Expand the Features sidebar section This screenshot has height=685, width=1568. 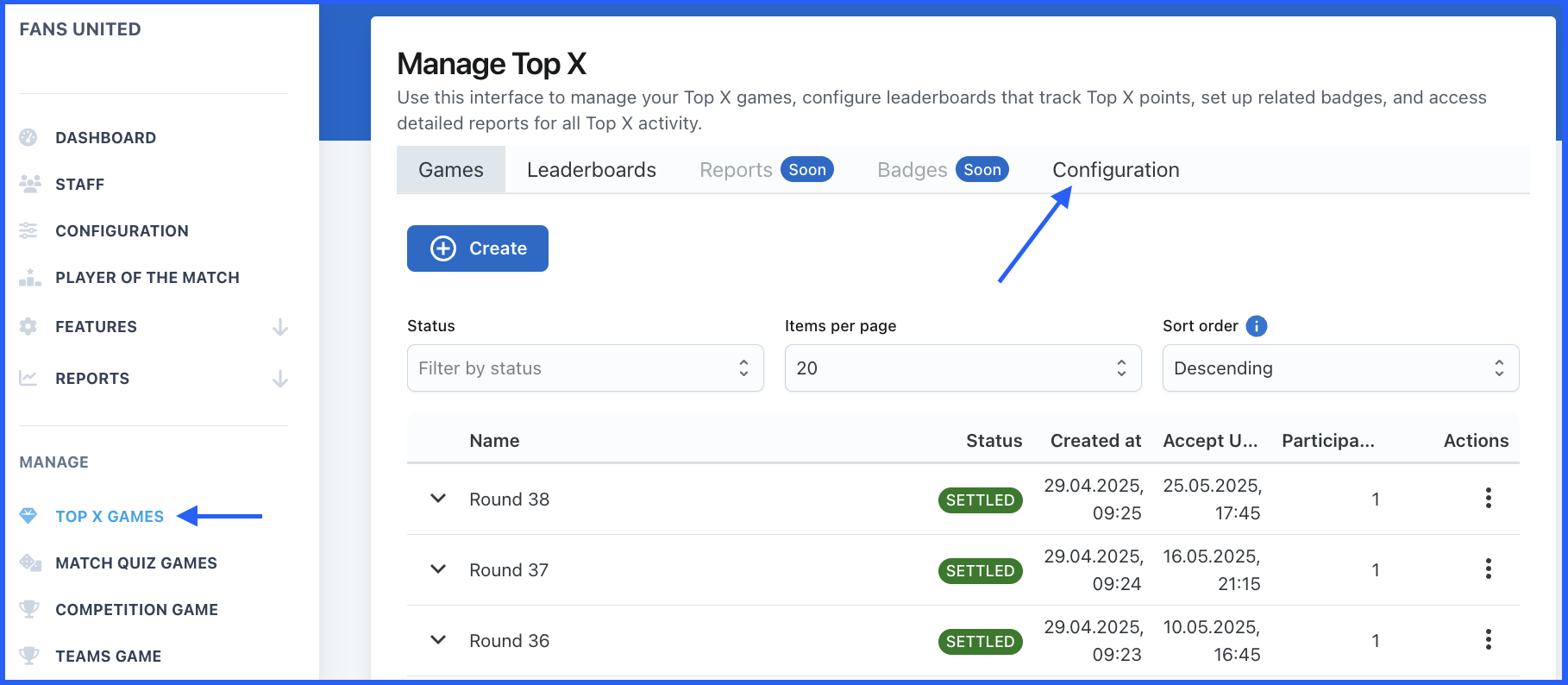pyautogui.click(x=279, y=327)
